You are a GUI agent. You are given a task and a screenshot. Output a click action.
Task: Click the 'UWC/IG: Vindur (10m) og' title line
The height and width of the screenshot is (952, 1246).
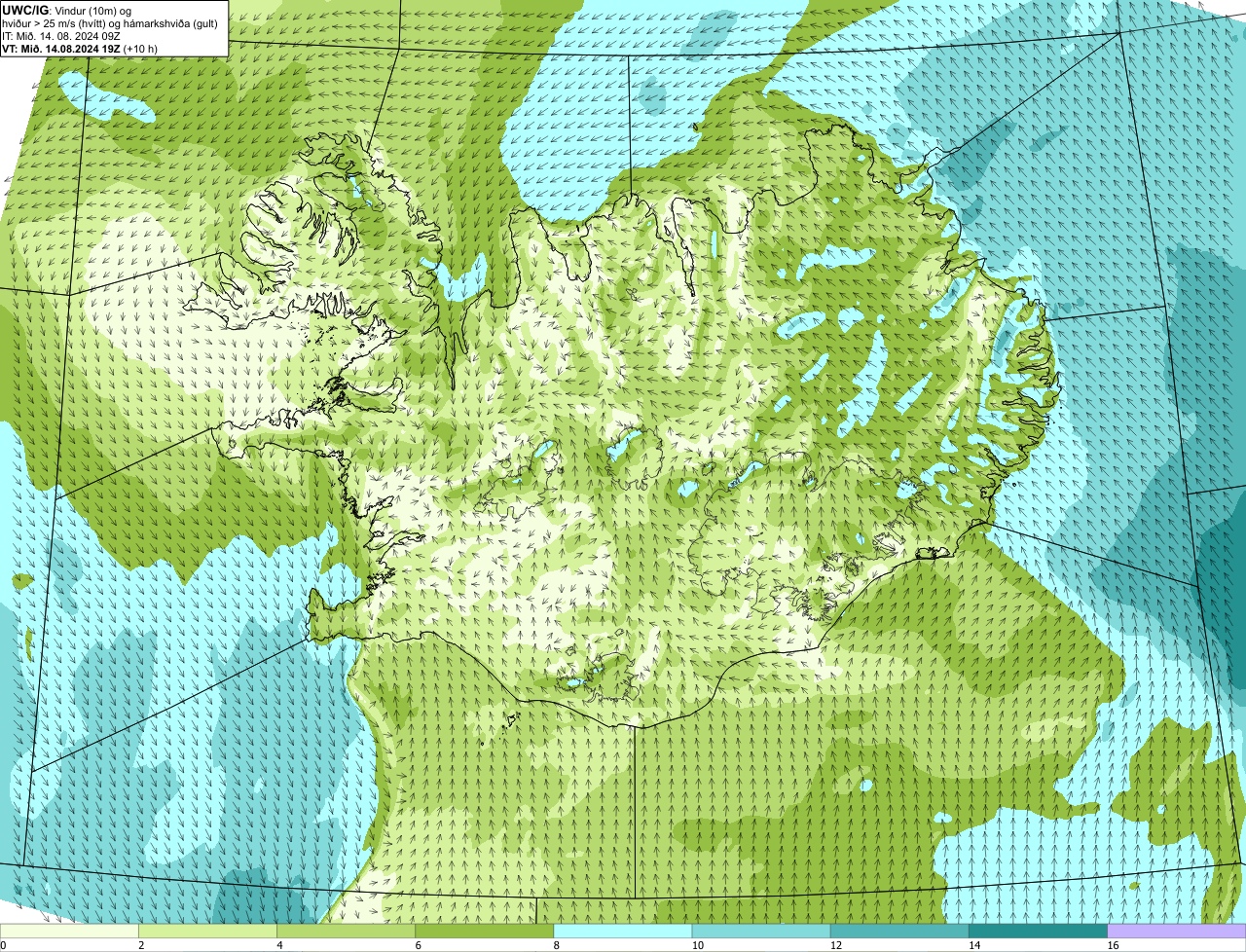click(67, 10)
